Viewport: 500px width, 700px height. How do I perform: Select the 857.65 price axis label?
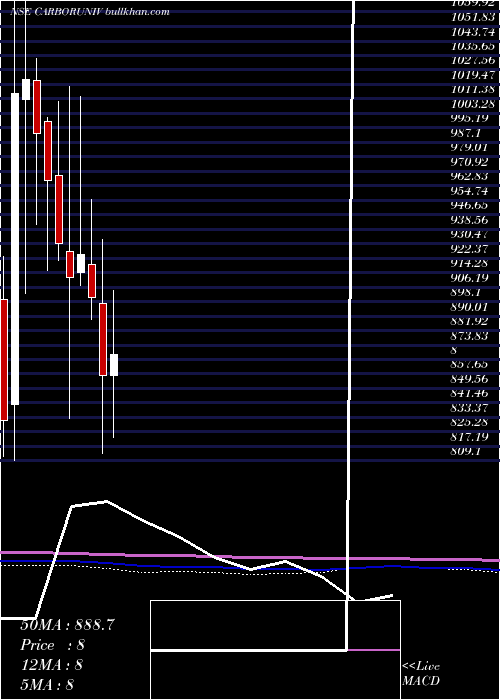click(470, 365)
